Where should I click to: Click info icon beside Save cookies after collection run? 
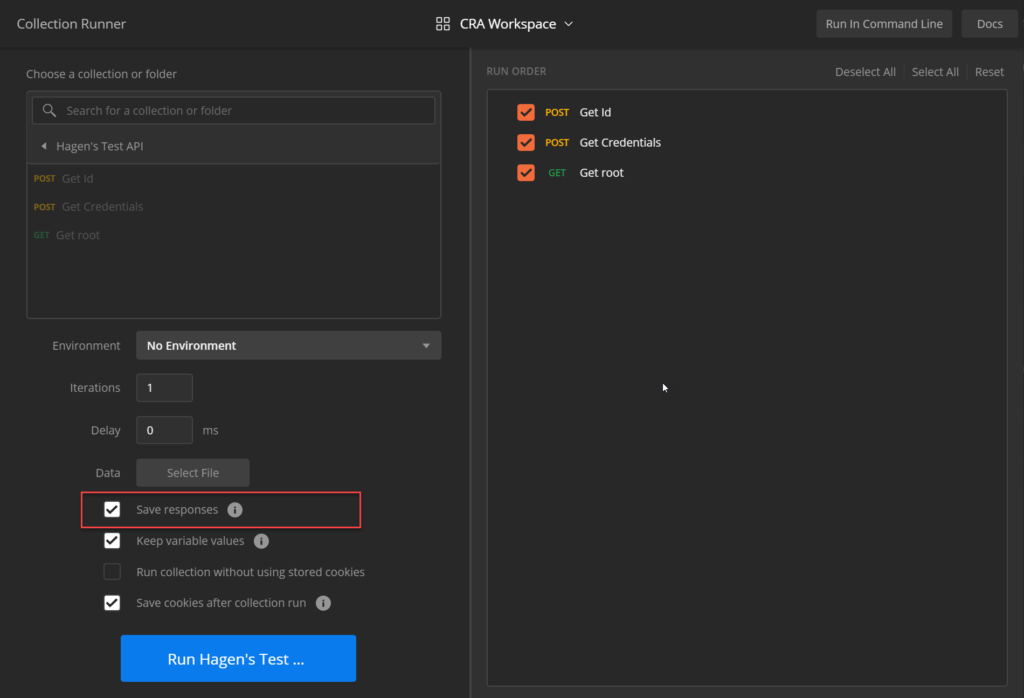323,603
